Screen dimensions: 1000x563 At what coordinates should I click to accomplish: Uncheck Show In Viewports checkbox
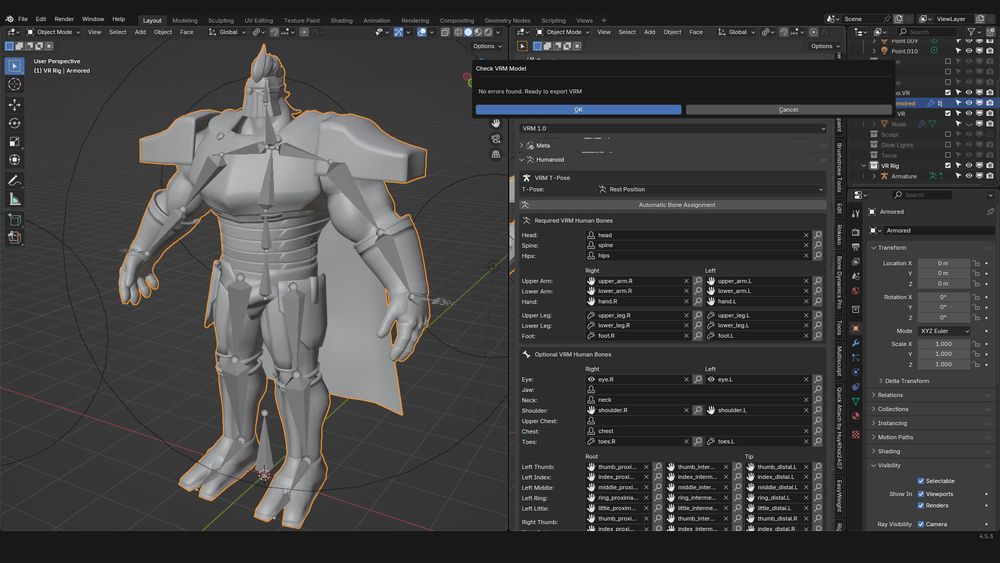(921, 494)
